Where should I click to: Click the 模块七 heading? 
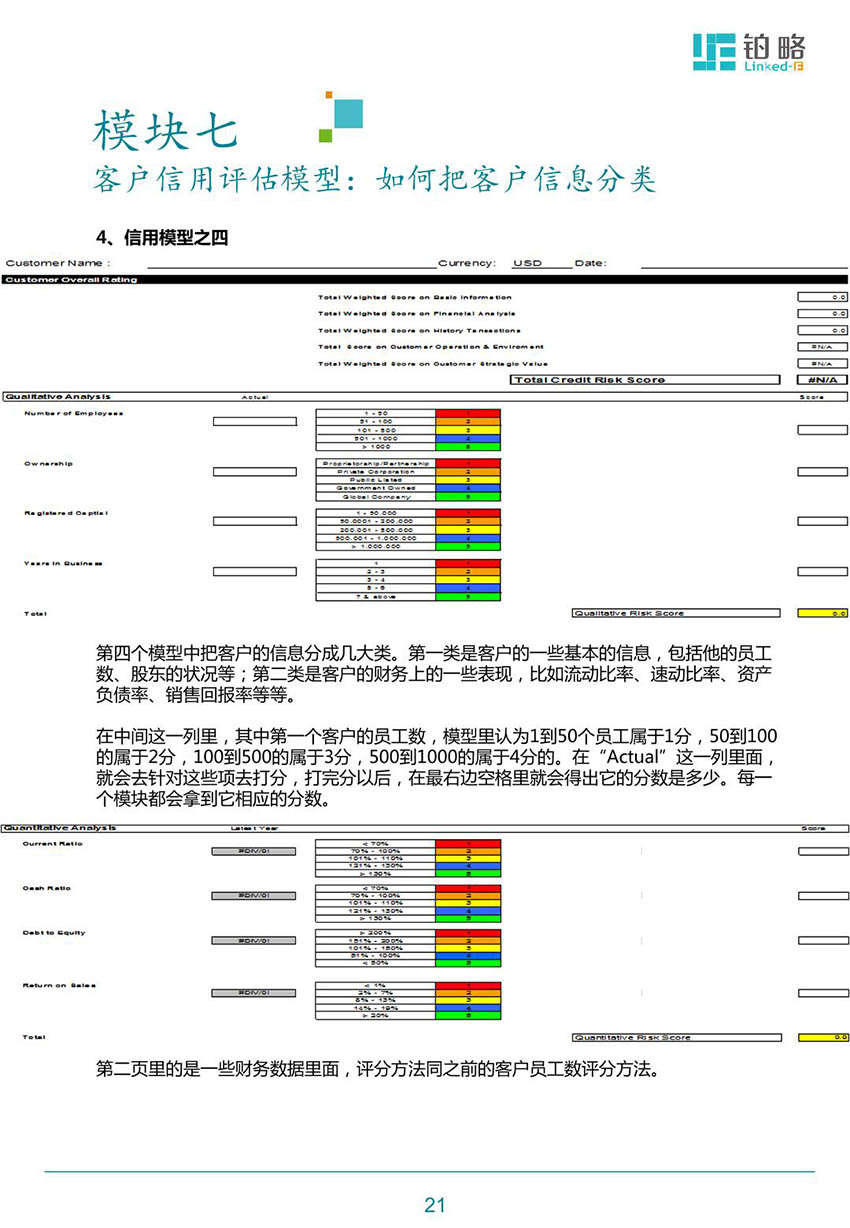(166, 129)
